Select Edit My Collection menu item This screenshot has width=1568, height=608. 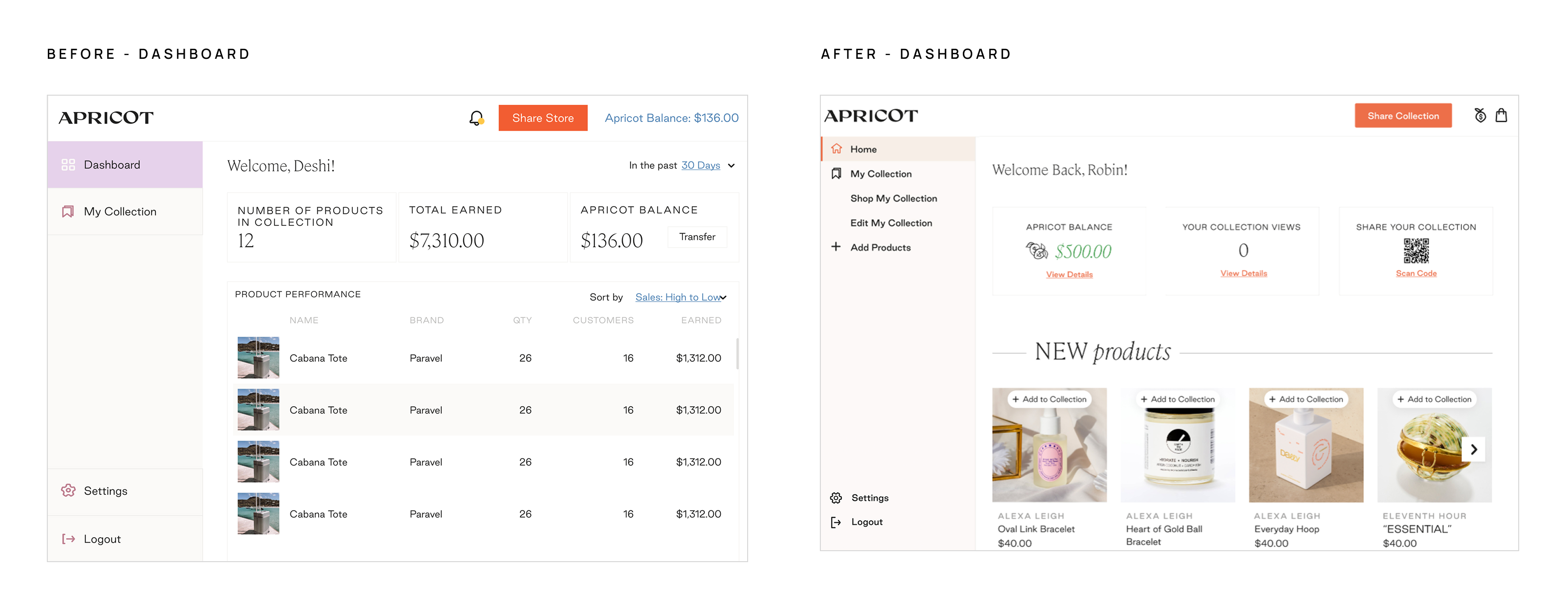tap(891, 223)
